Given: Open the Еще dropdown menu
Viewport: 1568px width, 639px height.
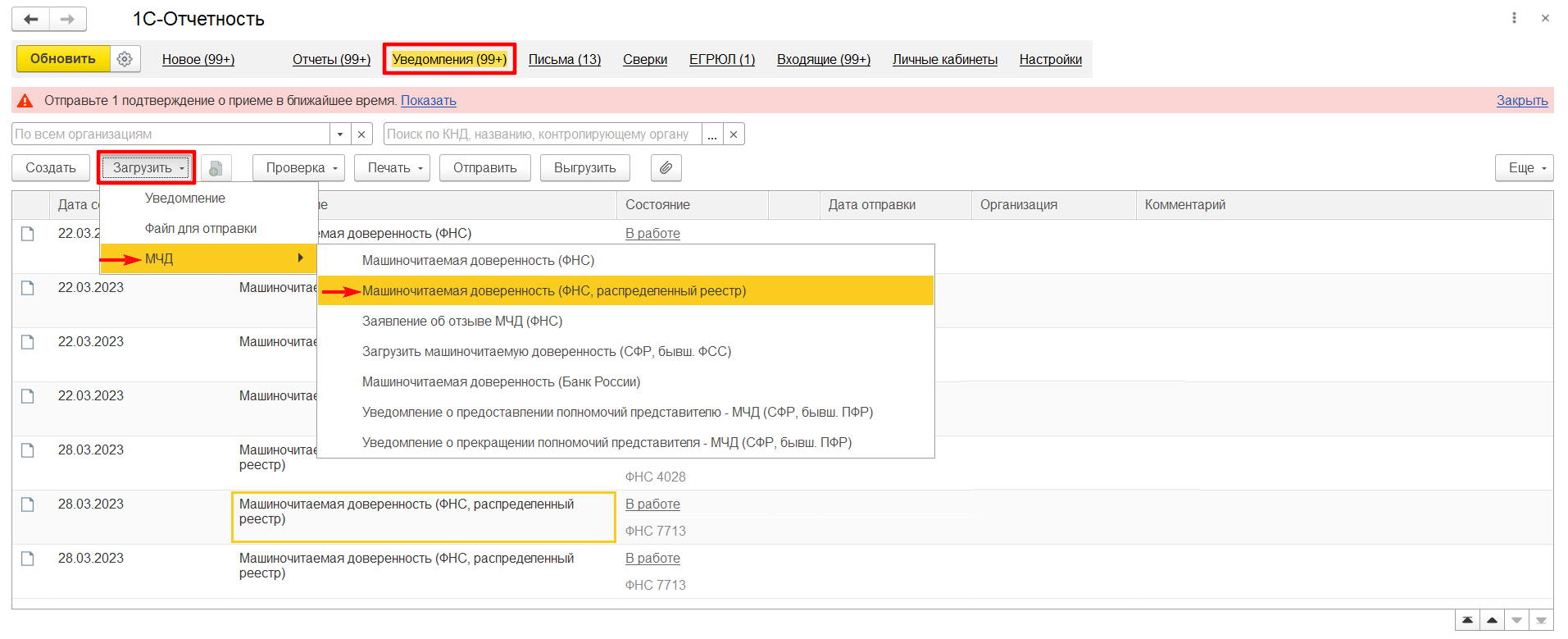Looking at the screenshot, I should [1524, 167].
